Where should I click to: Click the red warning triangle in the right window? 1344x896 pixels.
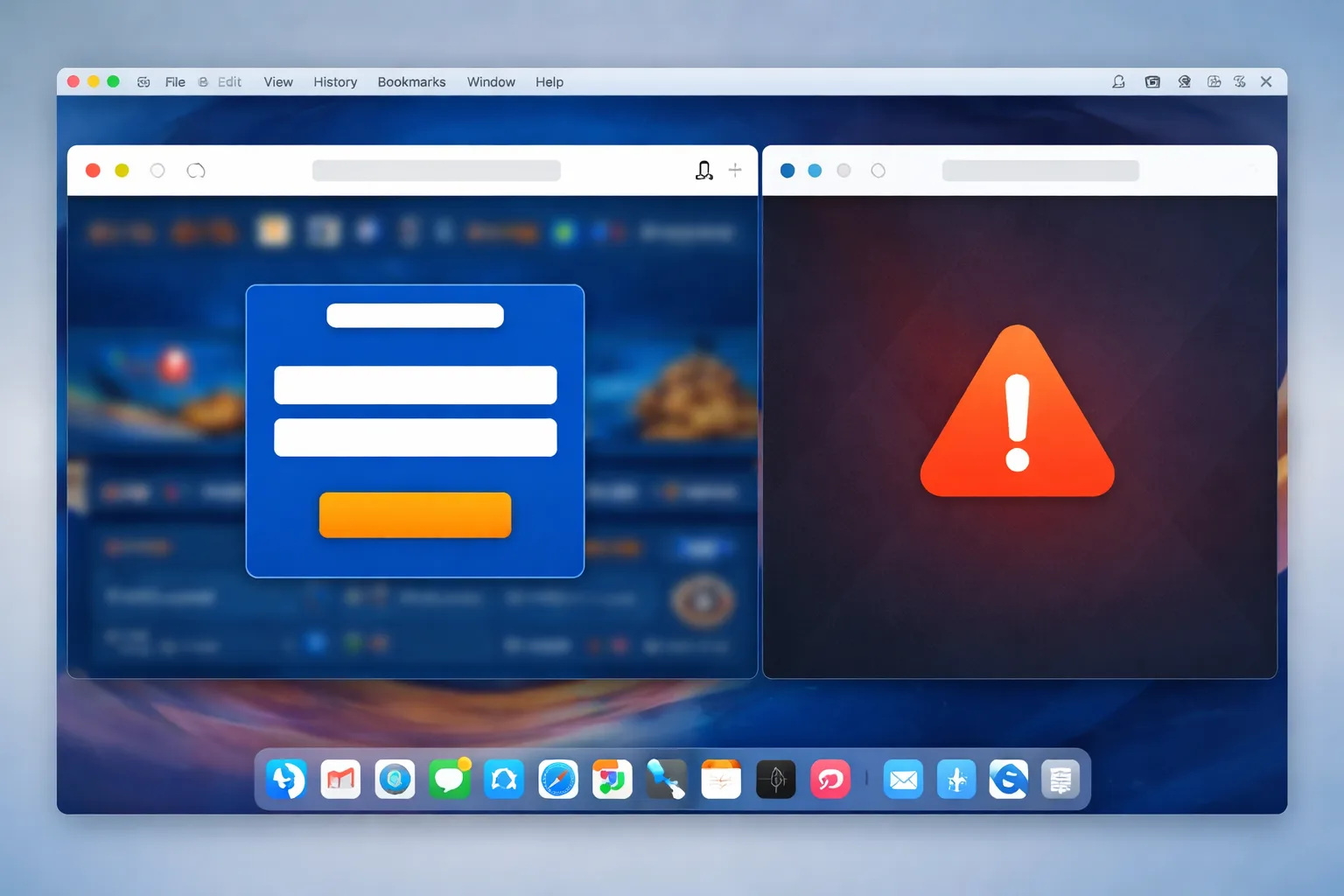(x=1018, y=412)
